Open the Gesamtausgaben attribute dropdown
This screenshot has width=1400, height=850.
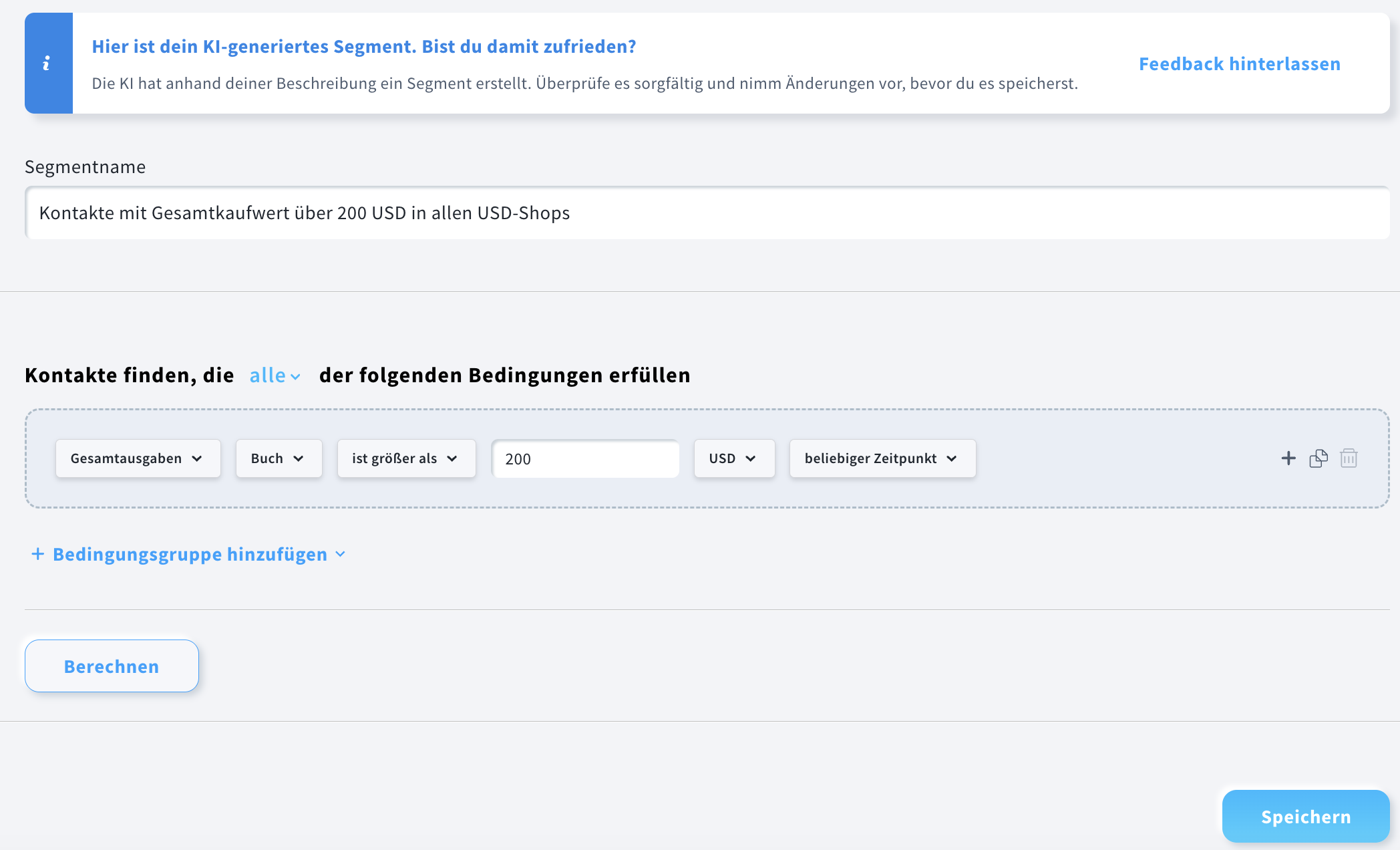[x=138, y=458]
